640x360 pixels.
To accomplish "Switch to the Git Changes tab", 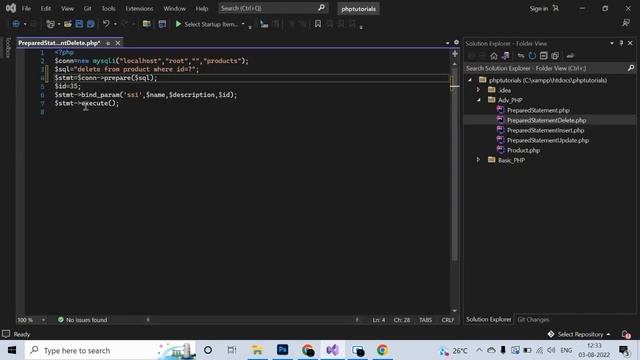I will click(x=533, y=320).
